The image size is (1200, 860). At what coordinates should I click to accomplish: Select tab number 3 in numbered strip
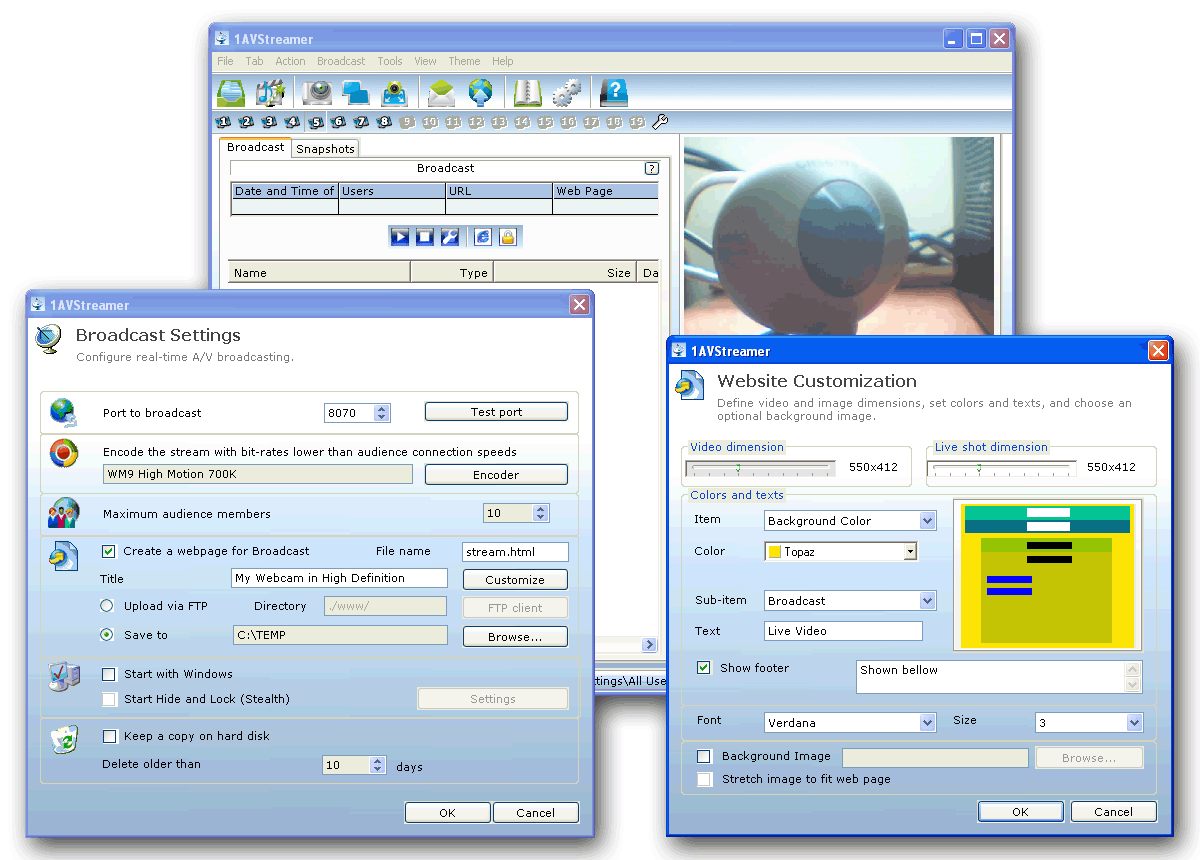pos(269,122)
